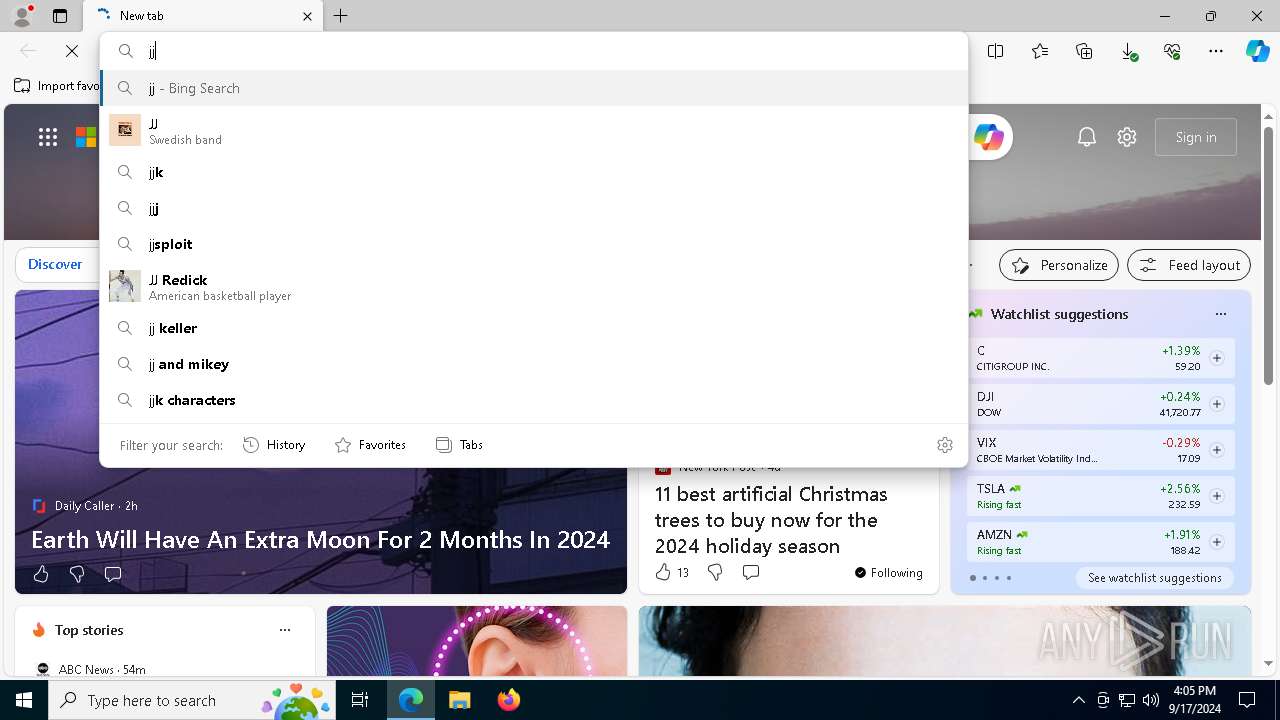Screen dimensions: 1280x720
Task: Select 'jj - Bing Search' suggestion
Action: pos(534,88)
